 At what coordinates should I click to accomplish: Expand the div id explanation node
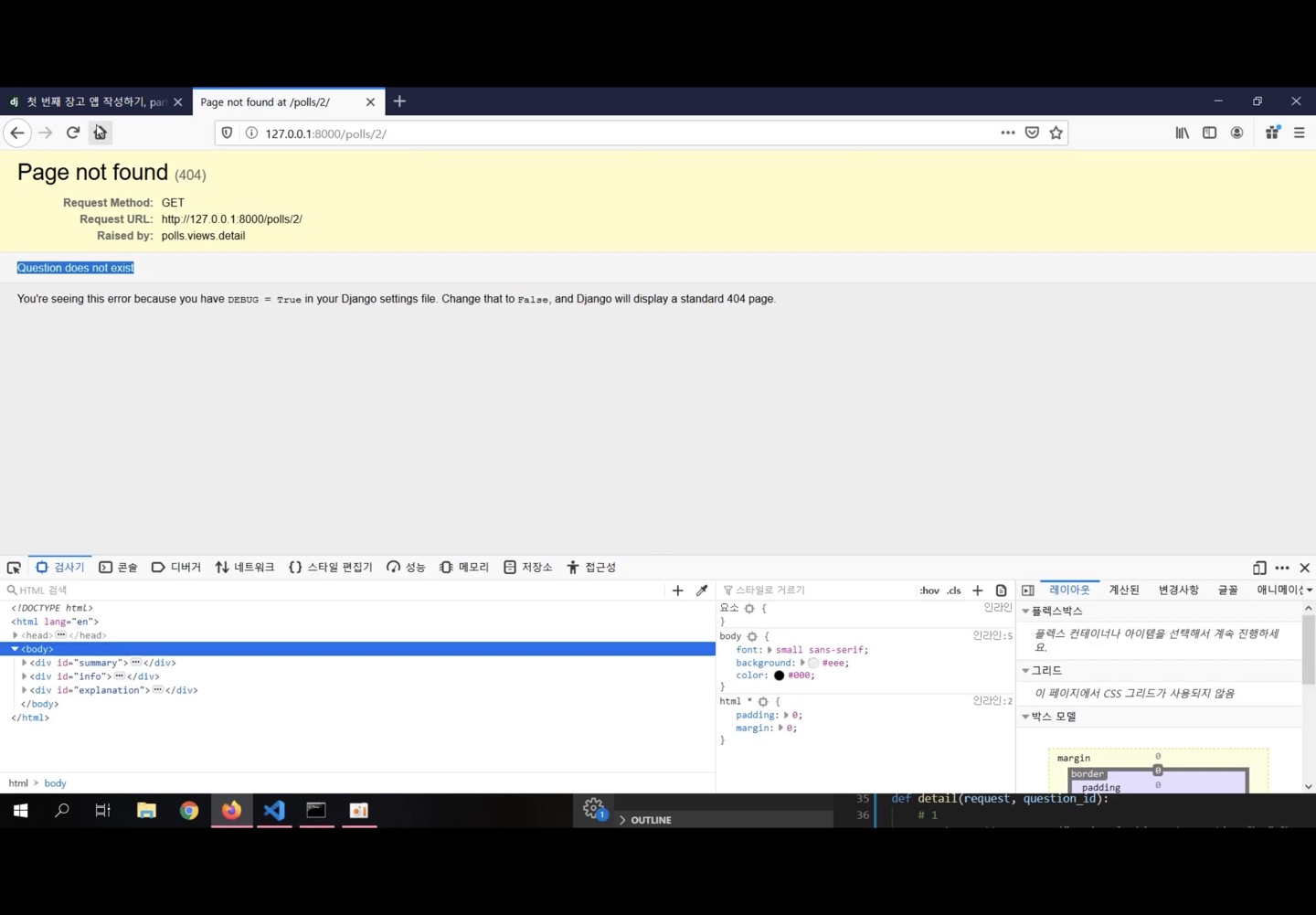(x=25, y=690)
